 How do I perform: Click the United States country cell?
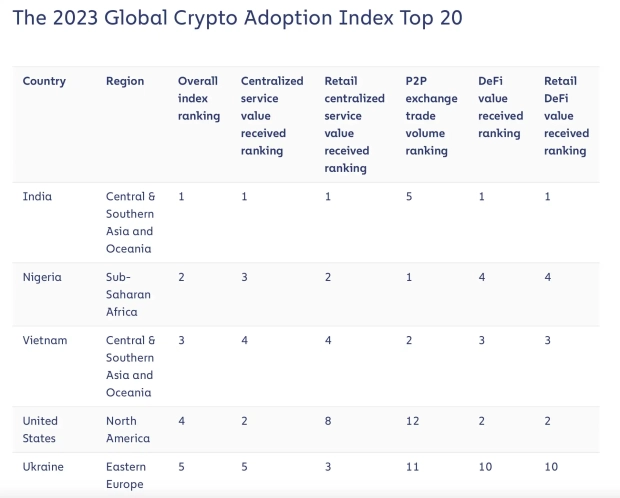pos(40,429)
